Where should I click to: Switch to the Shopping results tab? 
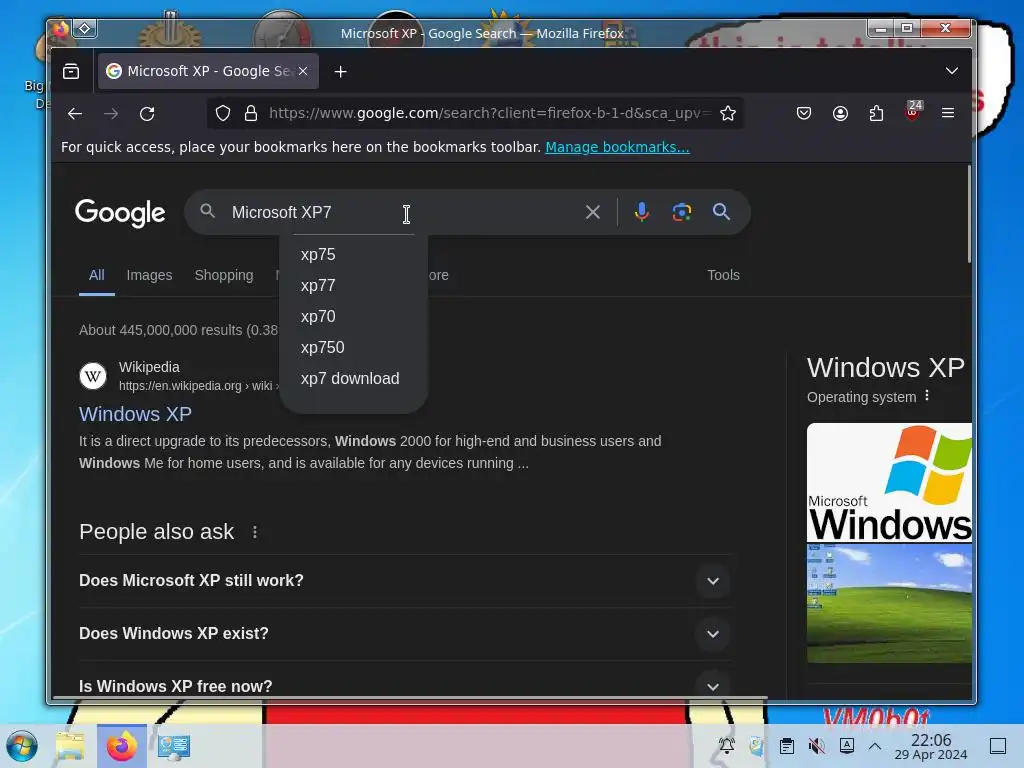(224, 275)
